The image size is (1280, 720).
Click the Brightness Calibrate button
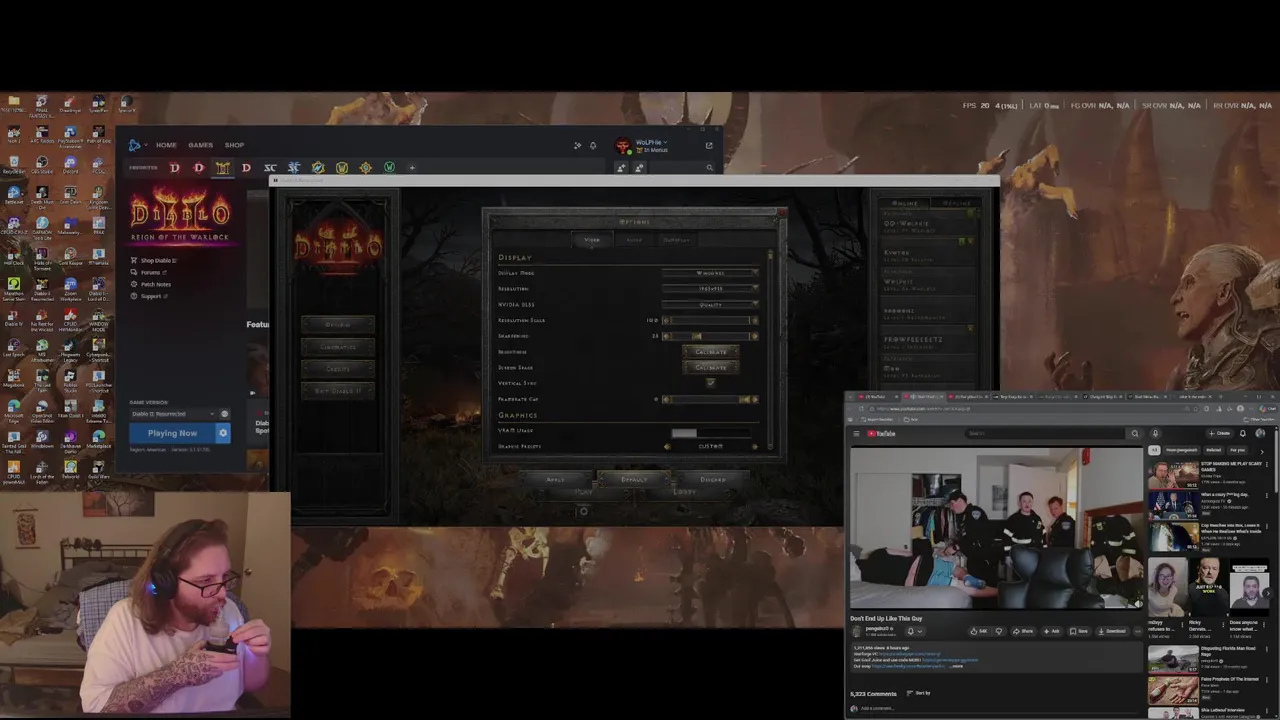[711, 352]
